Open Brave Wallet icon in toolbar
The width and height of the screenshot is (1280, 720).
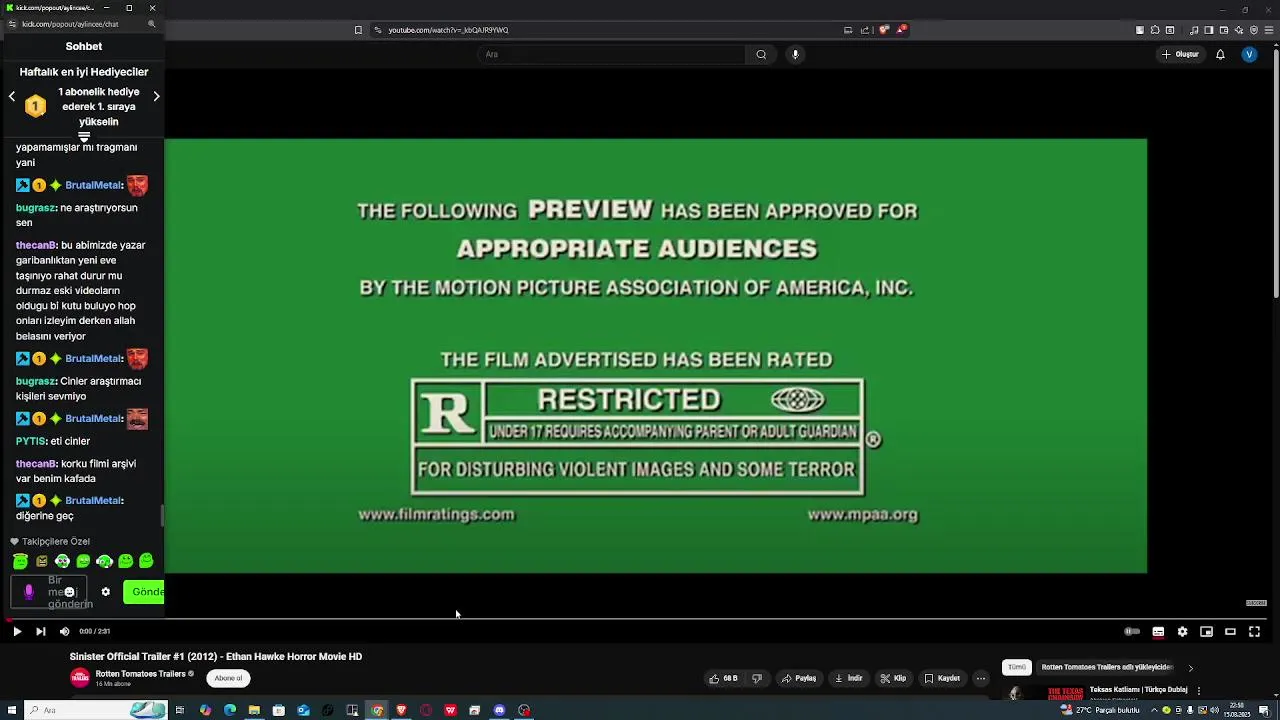point(1224,30)
